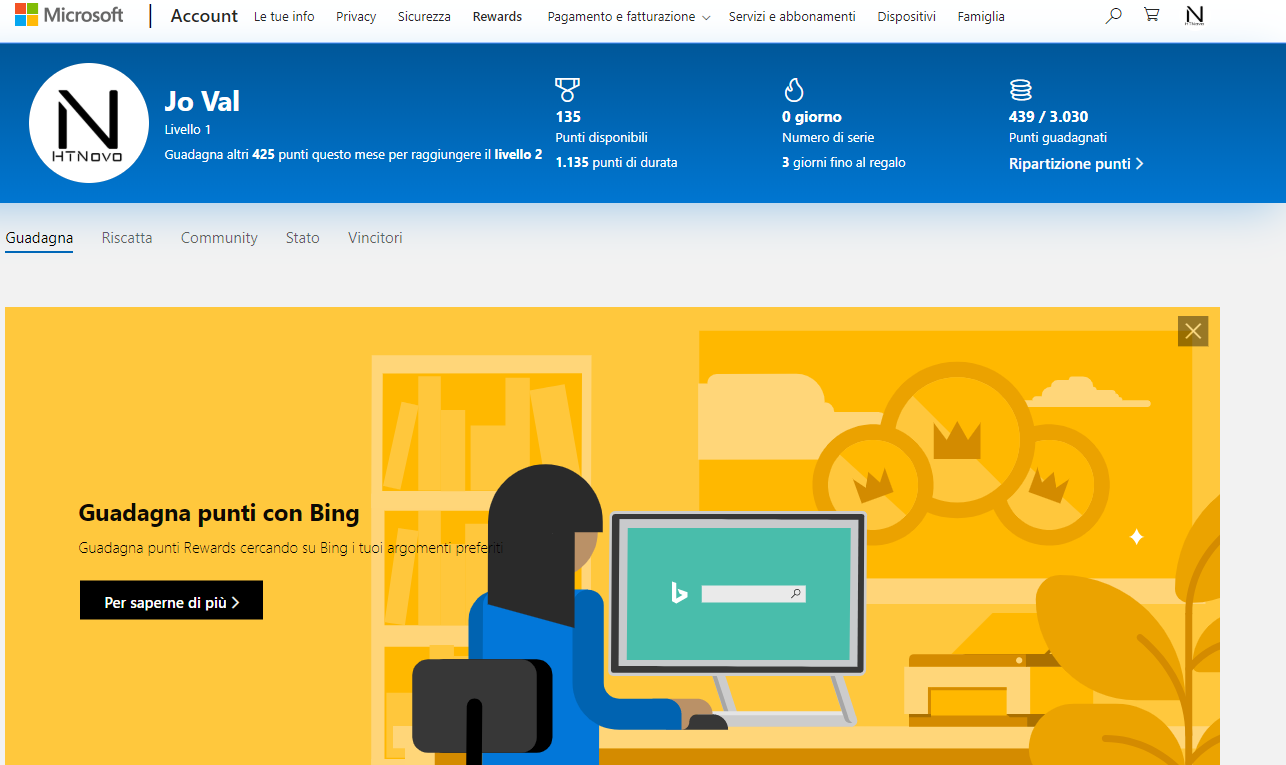Viewport: 1286px width, 765px height.
Task: Open the account avatar in header
Action: coord(1194,15)
